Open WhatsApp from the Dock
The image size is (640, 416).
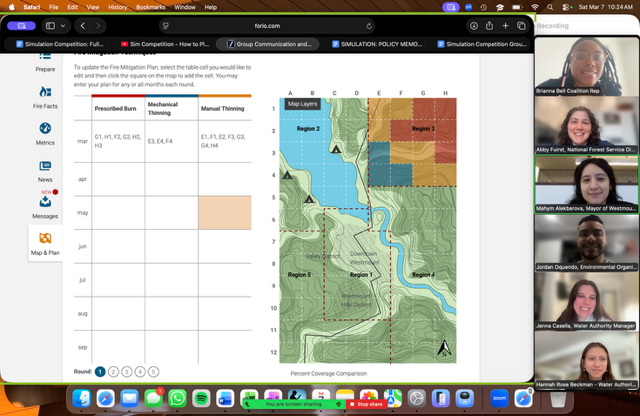[x=177, y=398]
